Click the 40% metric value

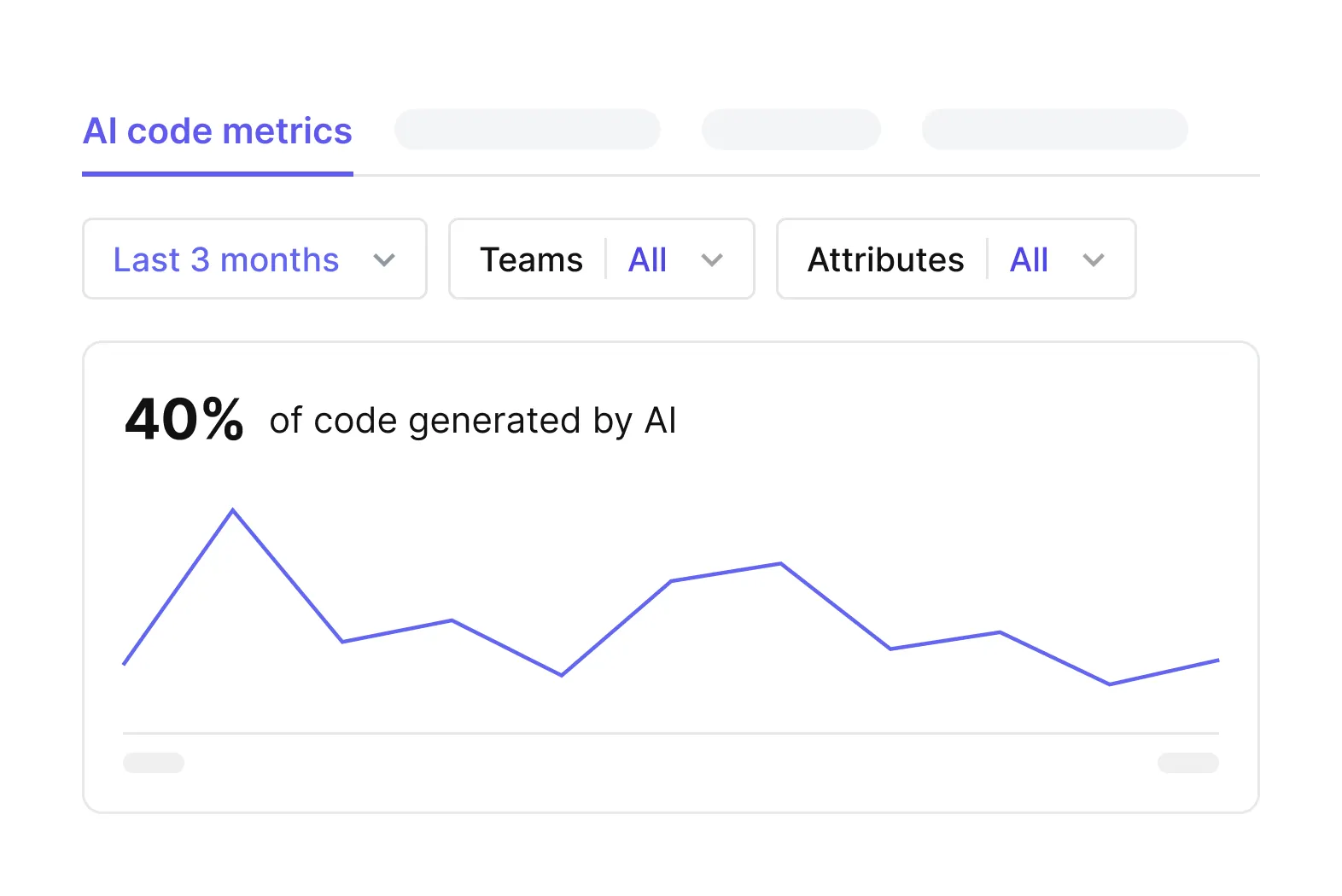point(184,419)
